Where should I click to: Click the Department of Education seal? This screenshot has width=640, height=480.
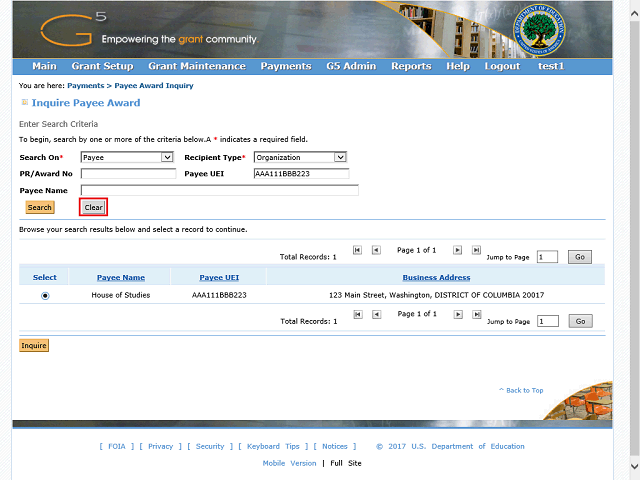(x=539, y=29)
